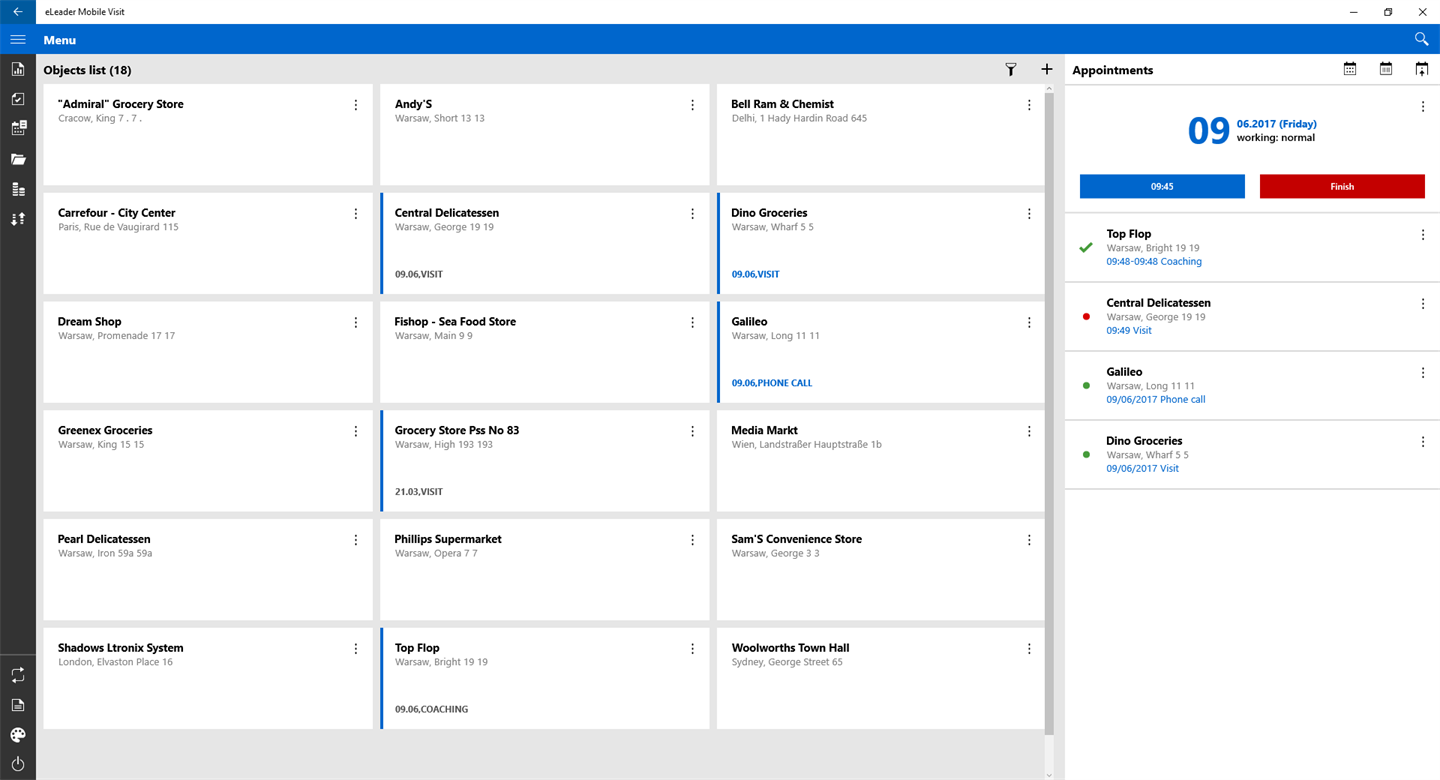Start synchronization from the sidebar arrows icon
This screenshot has width=1440, height=780.
click(x=18, y=675)
